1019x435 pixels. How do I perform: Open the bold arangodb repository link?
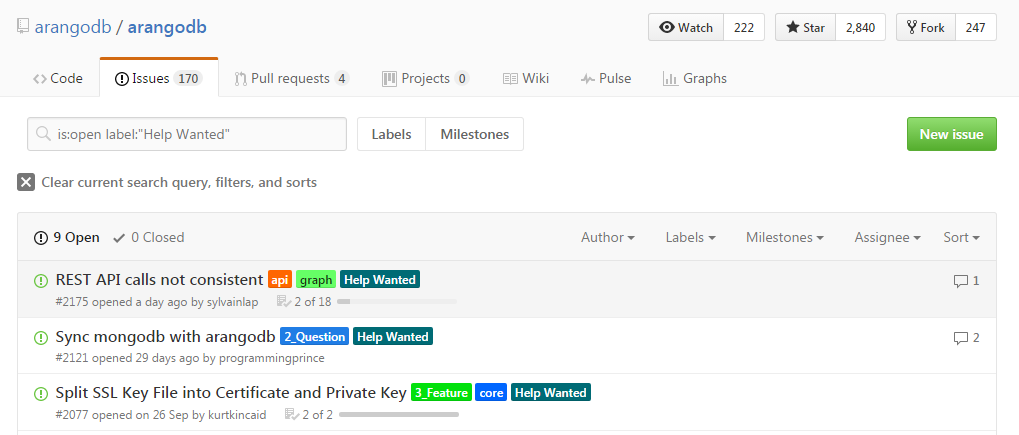click(167, 27)
